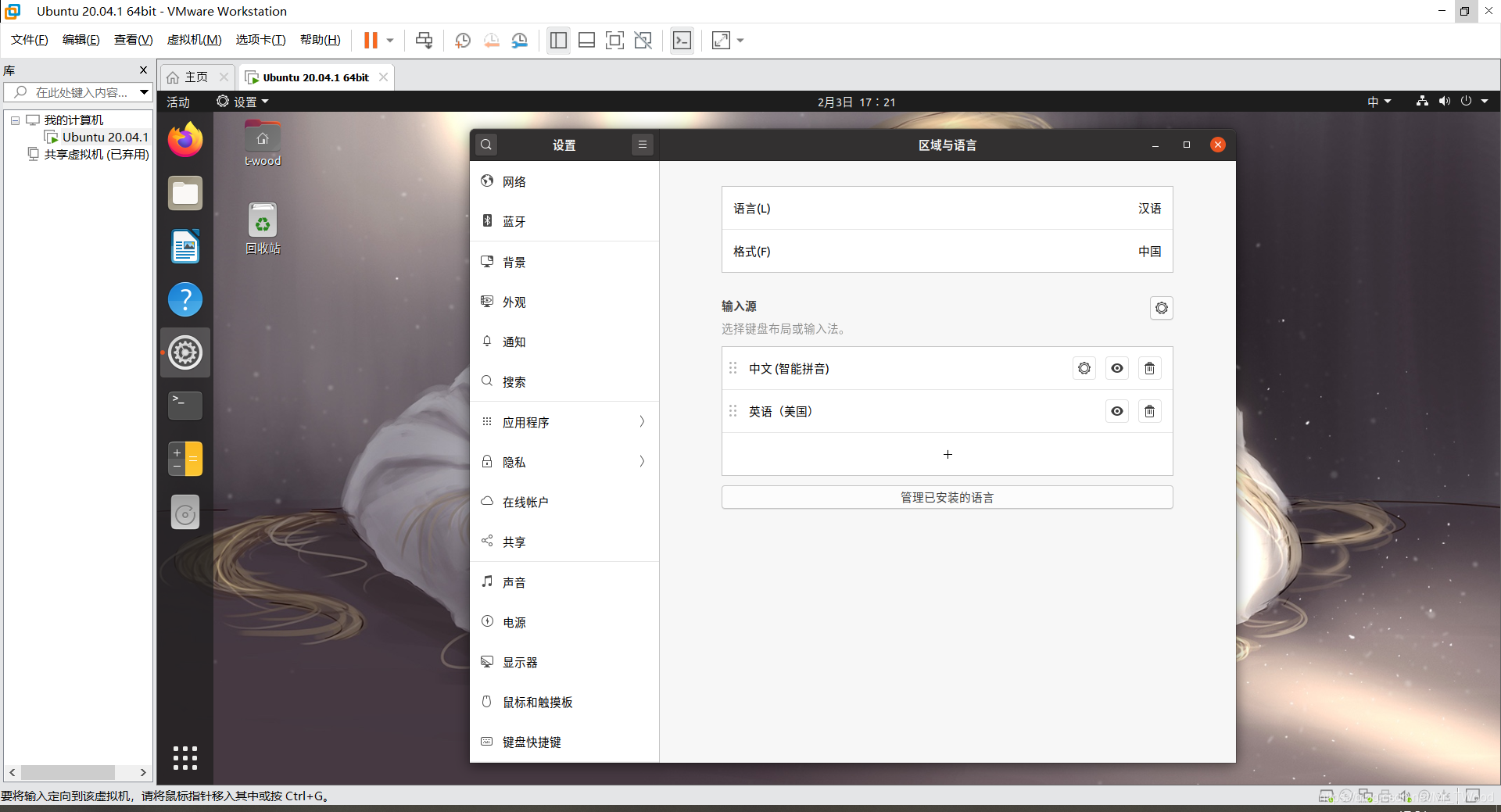This screenshot has height=812, width=1501.
Task: Open VMware 文件(F) menu
Action: [30, 40]
